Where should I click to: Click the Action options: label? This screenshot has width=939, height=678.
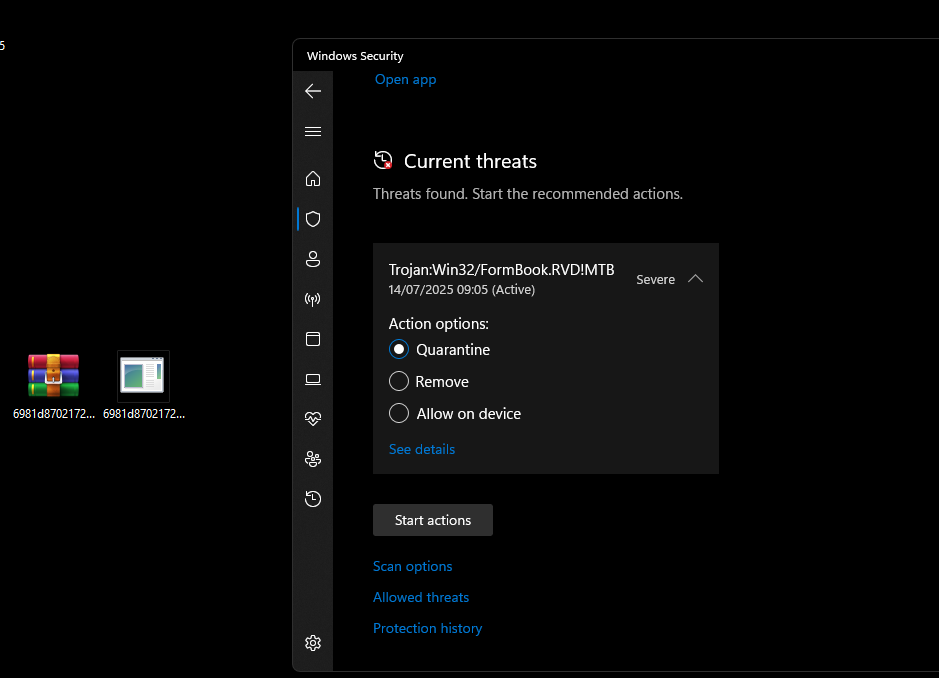point(438,323)
